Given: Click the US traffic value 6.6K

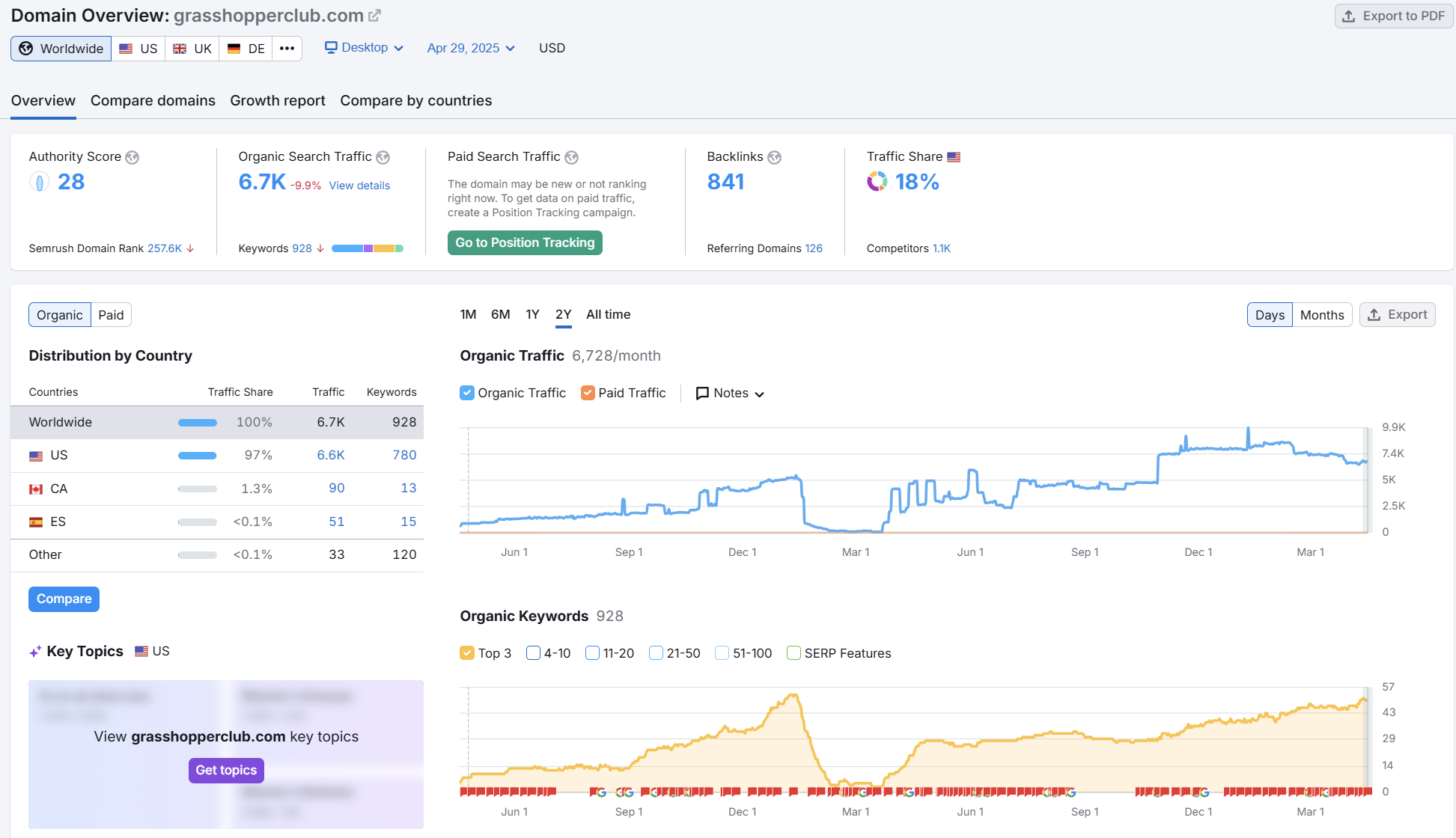Looking at the screenshot, I should point(331,456).
